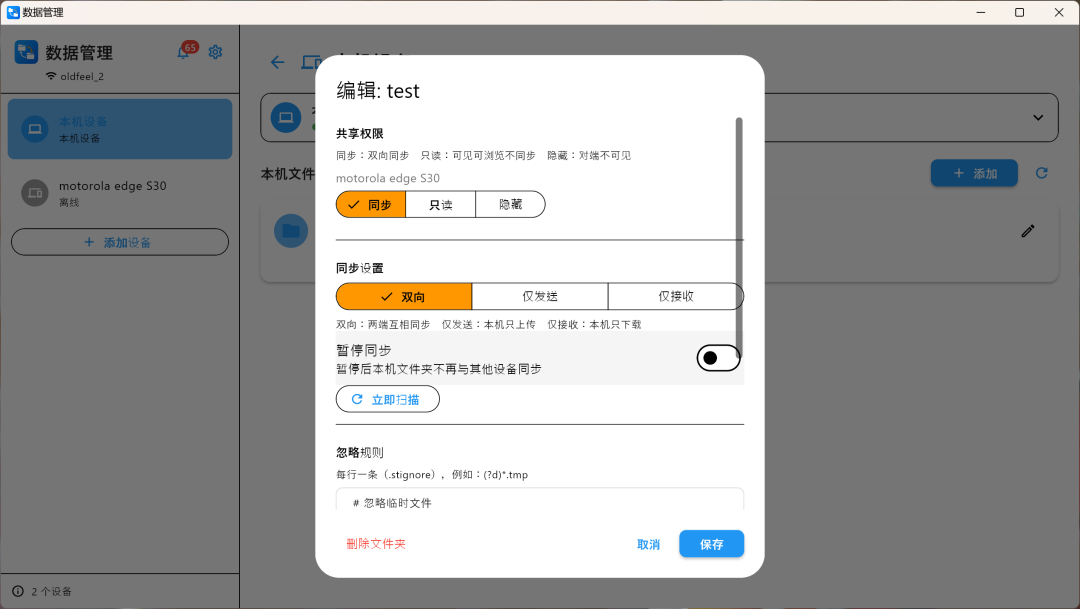
Task: Click the motorola device icon in sidebar
Action: click(34, 193)
